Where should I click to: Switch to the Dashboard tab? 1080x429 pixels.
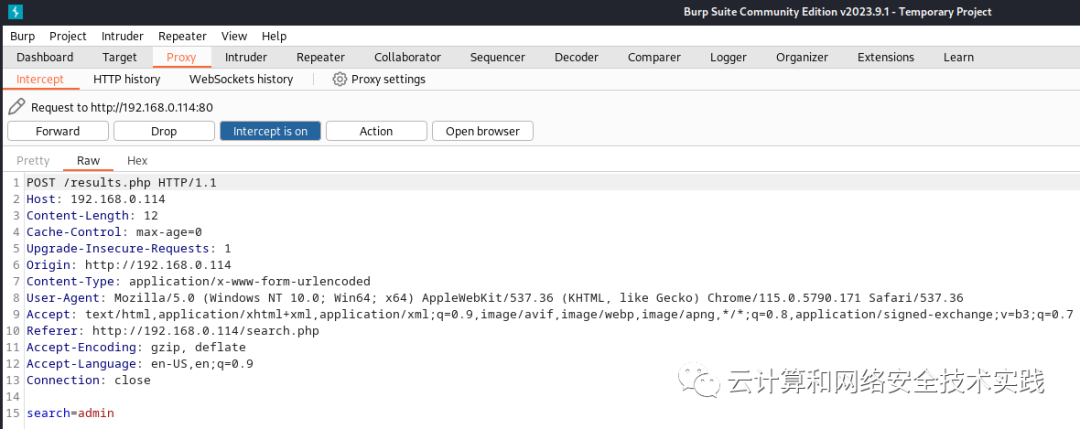point(45,57)
